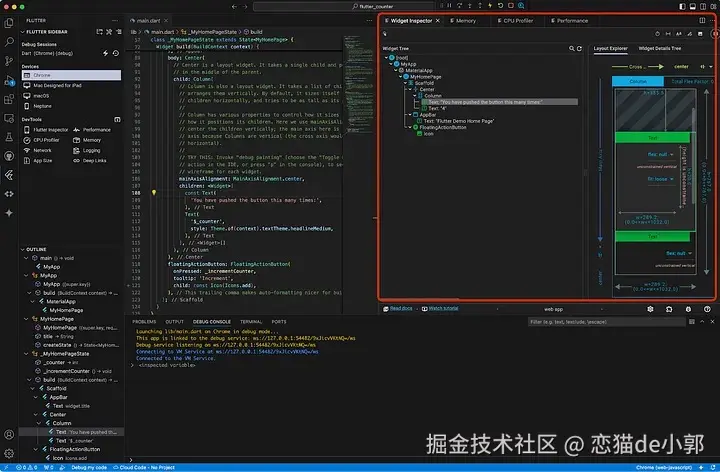
Task: Open the fit: loose dropdown
Action: coord(661,179)
